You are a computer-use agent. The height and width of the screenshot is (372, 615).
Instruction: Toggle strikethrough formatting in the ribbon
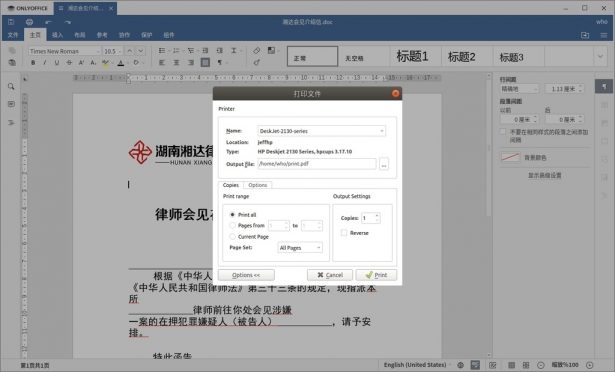69,62
